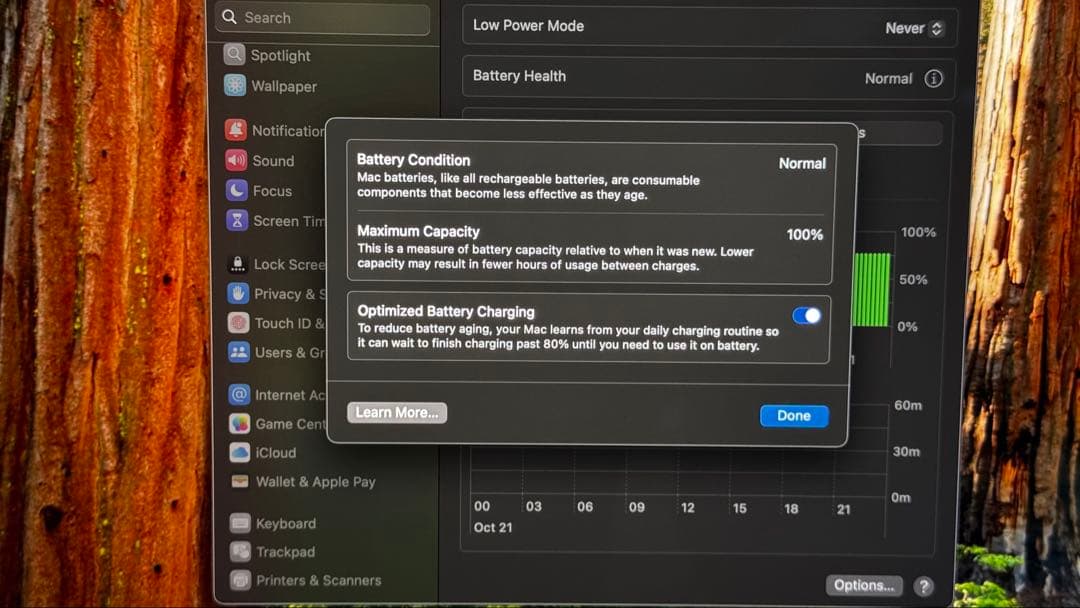Open battery Options button
The height and width of the screenshot is (608, 1080).
click(864, 585)
